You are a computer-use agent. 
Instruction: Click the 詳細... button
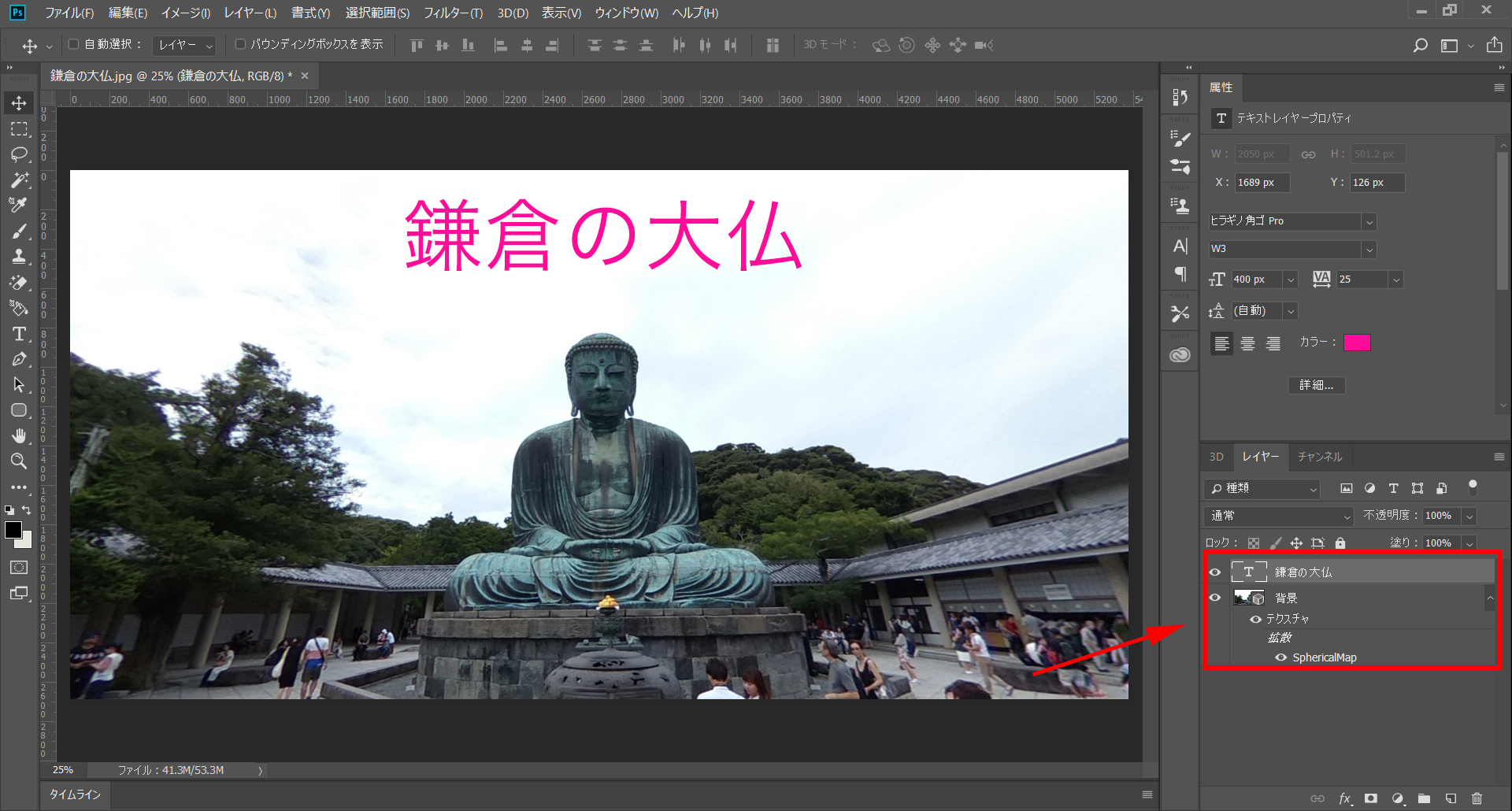(x=1316, y=385)
